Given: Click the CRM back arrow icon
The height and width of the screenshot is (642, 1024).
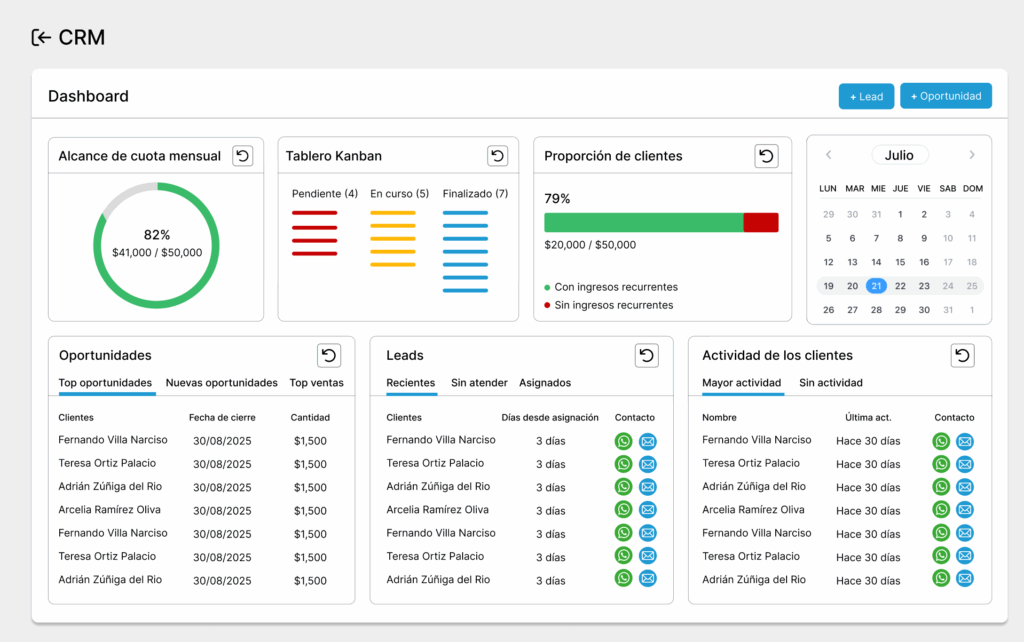Looking at the screenshot, I should (41, 38).
